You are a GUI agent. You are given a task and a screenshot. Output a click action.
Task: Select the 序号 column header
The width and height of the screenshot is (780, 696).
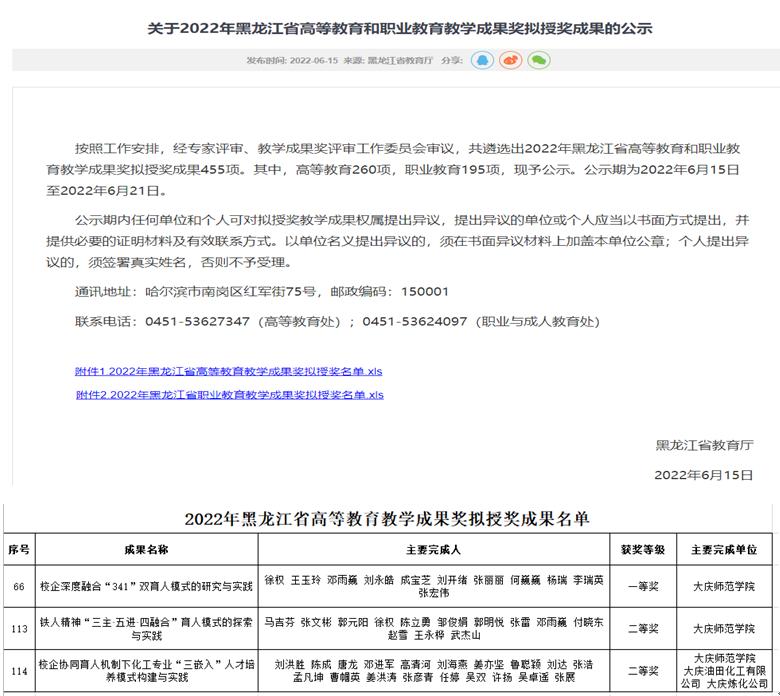point(19,550)
